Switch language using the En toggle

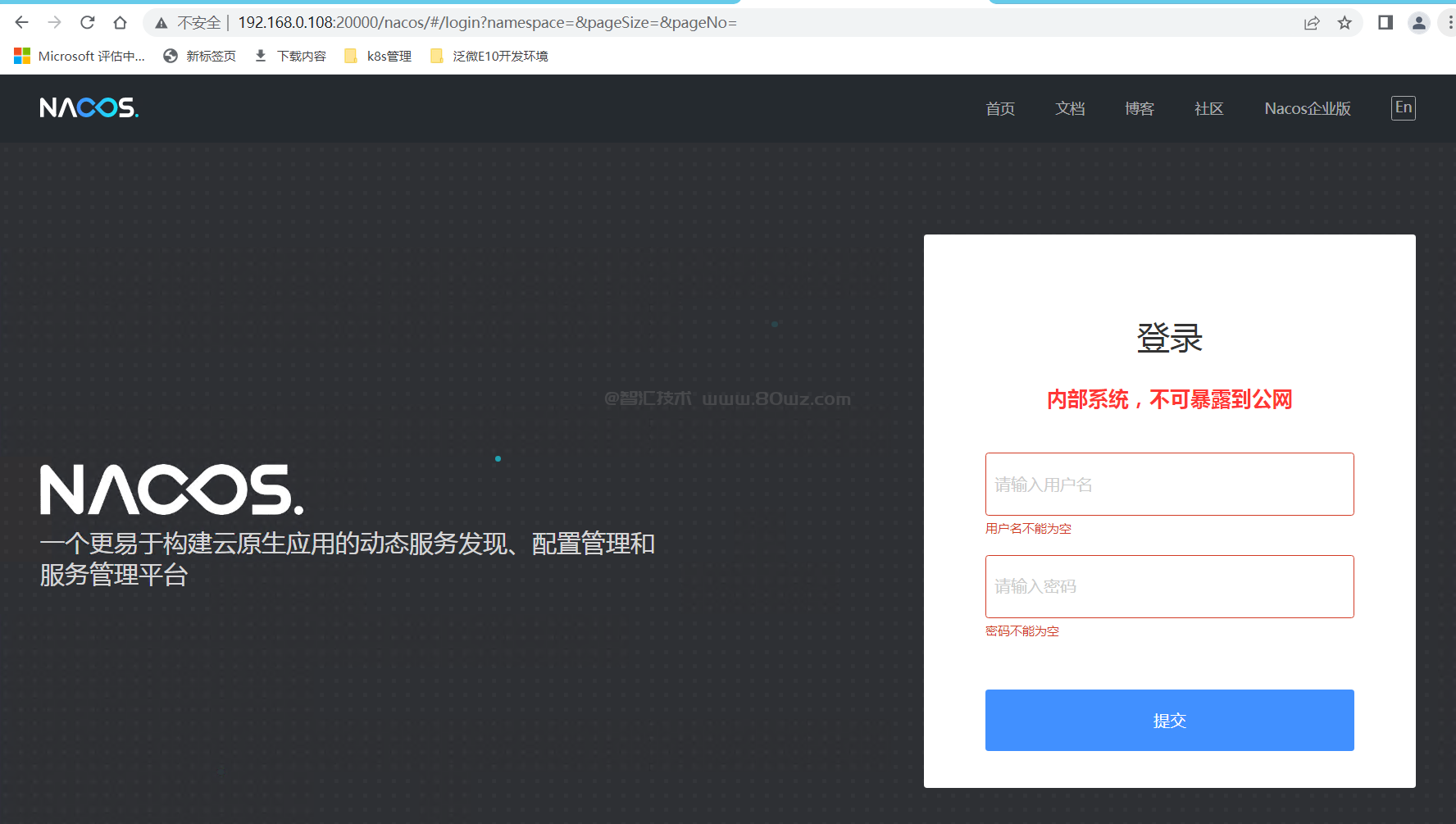point(1404,107)
